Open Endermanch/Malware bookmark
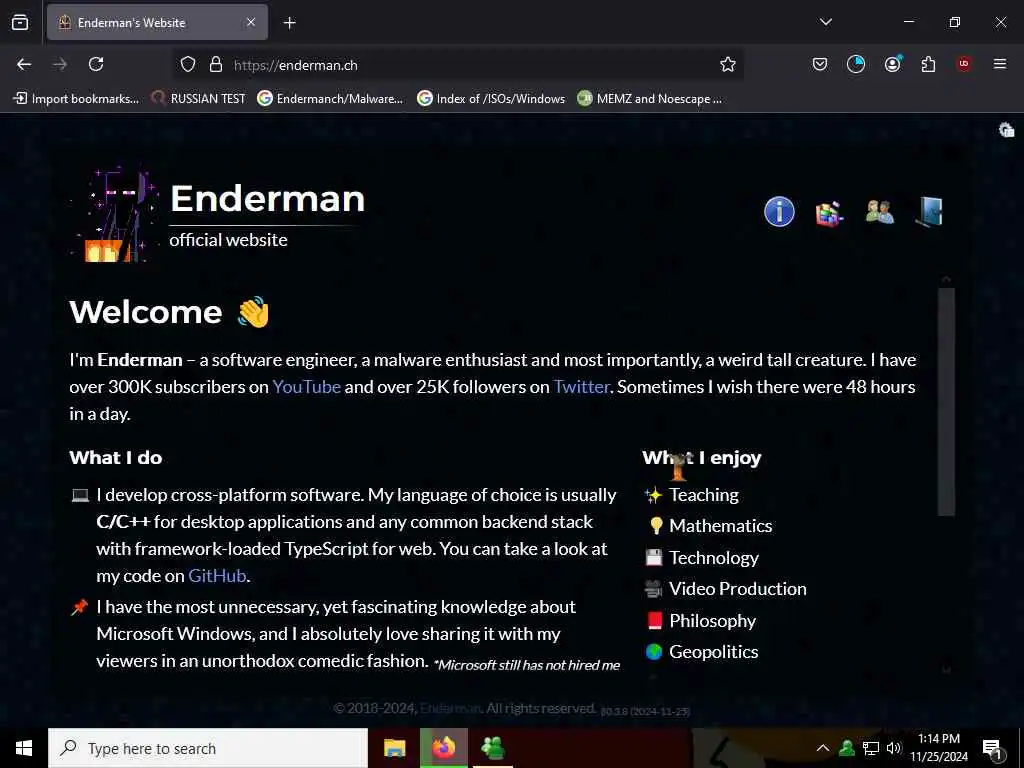1024x768 pixels. point(330,99)
